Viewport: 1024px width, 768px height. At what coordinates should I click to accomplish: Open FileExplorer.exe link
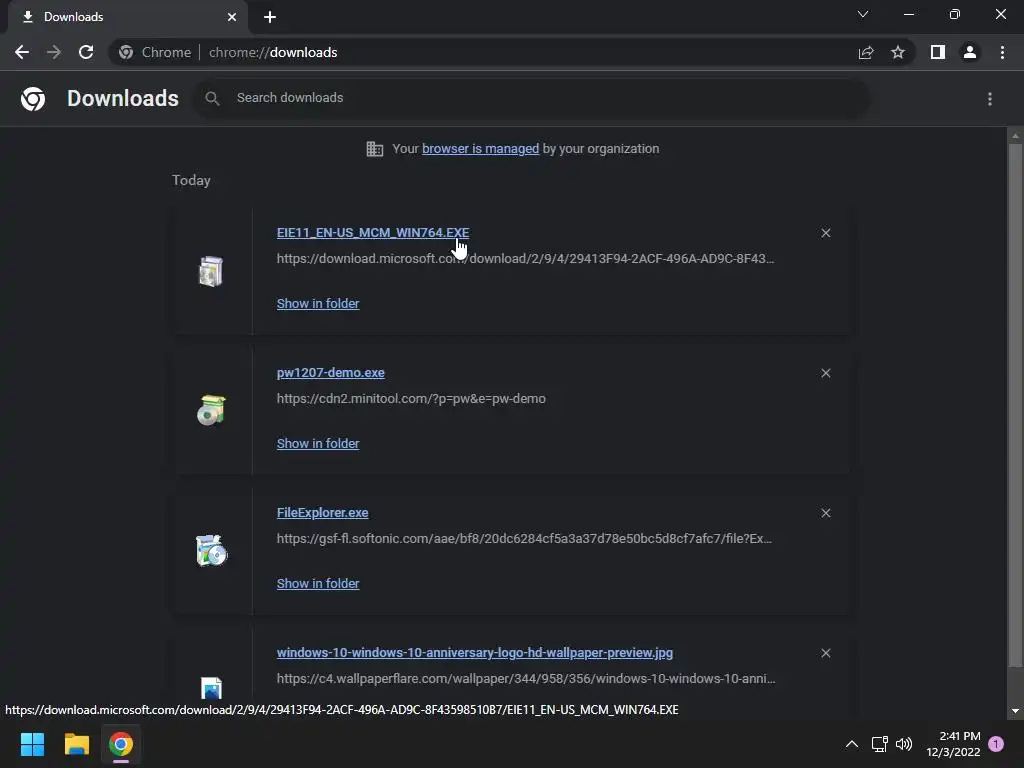click(x=323, y=513)
